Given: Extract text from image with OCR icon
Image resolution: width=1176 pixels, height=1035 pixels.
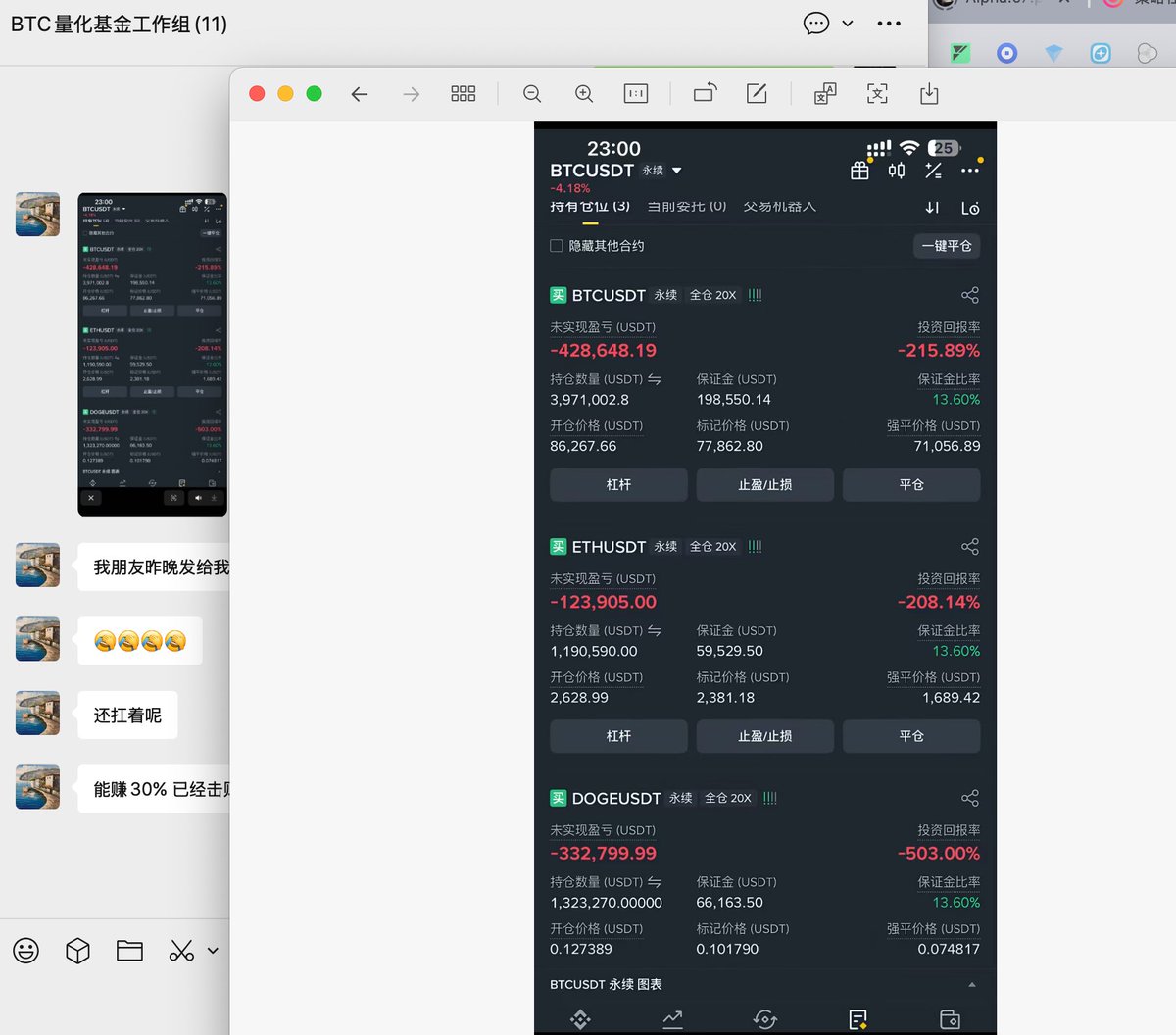Looking at the screenshot, I should (877, 94).
